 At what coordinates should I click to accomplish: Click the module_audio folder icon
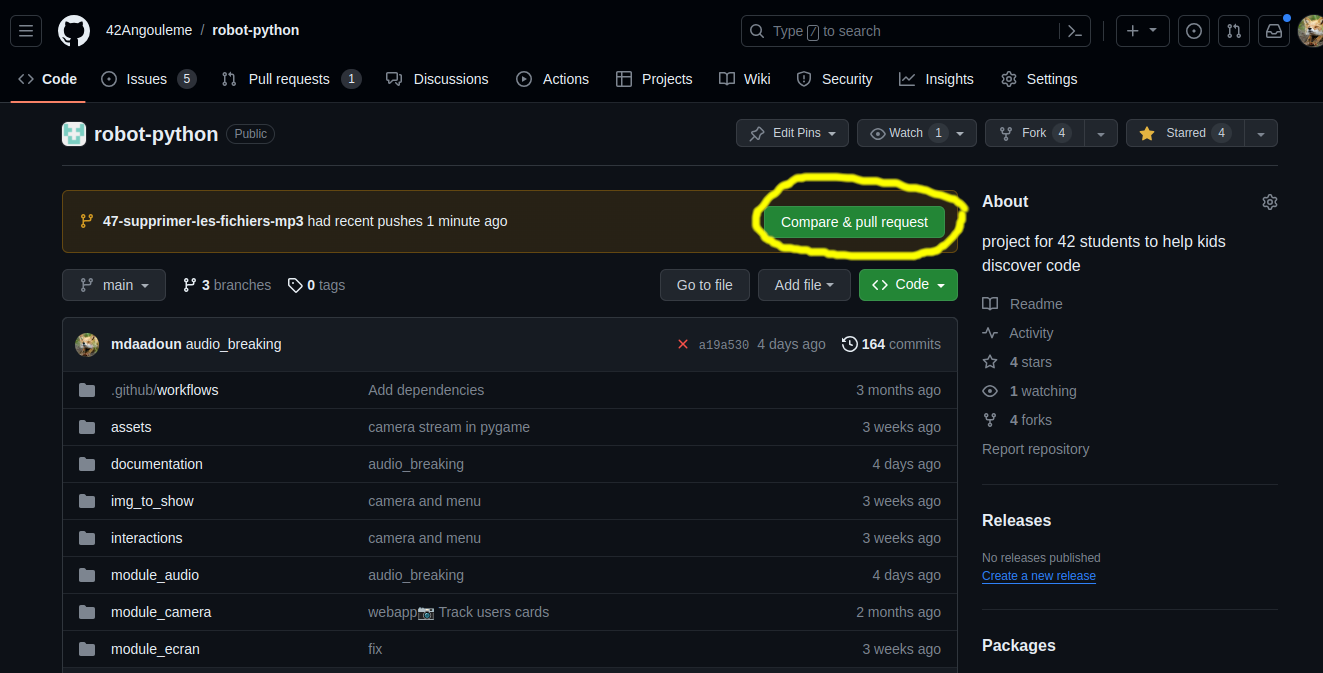[x=87, y=575]
